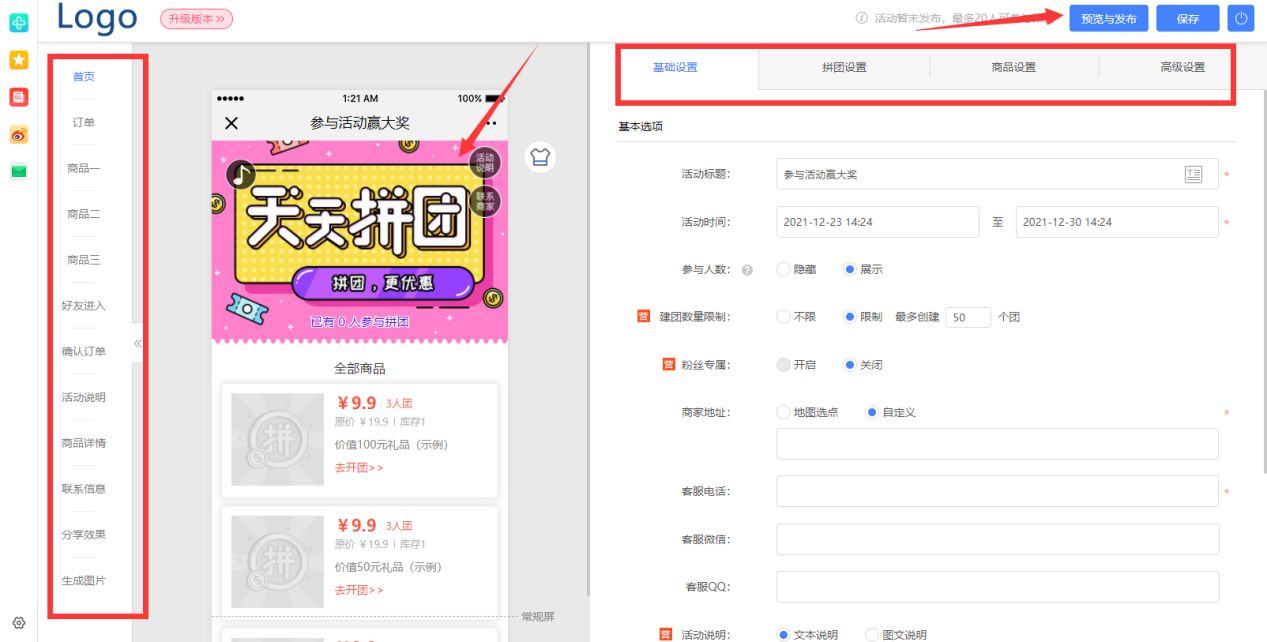1267x642 pixels.
Task: Click the teal plus icon in left rail
Action: 18,22
